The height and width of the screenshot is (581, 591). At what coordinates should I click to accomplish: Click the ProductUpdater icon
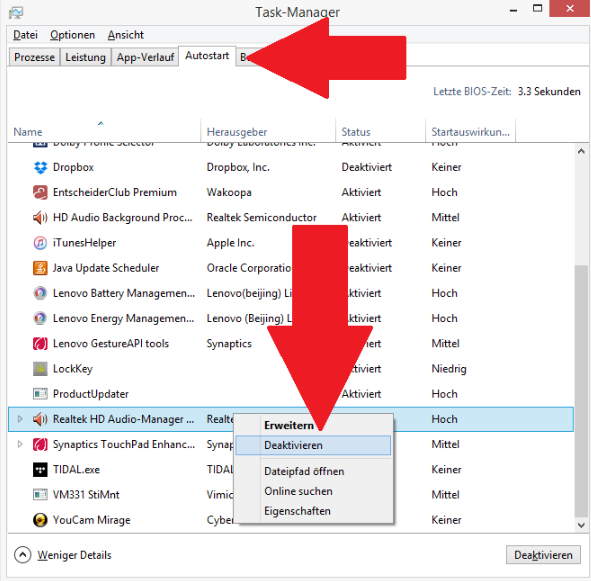(40, 394)
